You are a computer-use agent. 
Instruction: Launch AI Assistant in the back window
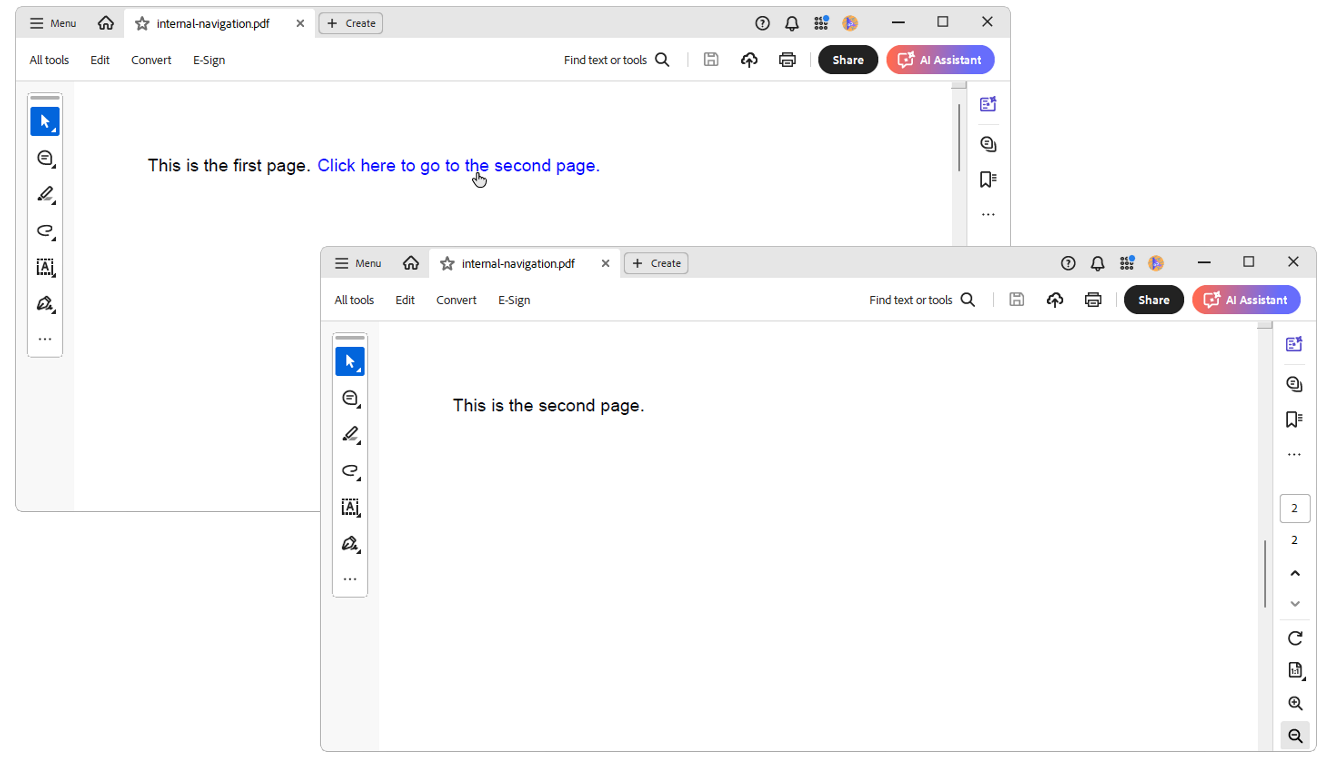click(x=940, y=60)
